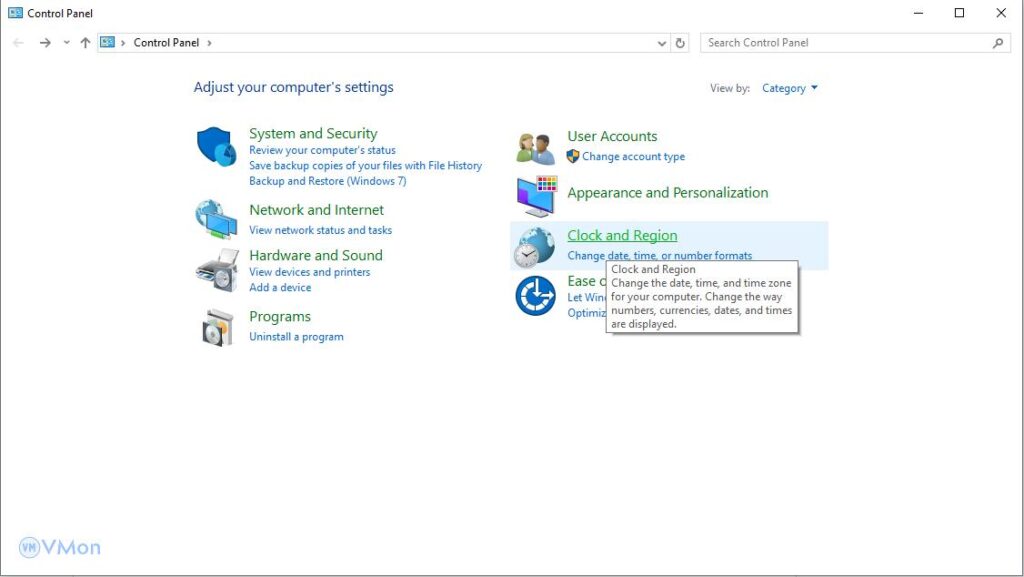Click the Hardware and Sound printer icon
The height and width of the screenshot is (577, 1024).
pos(215,269)
